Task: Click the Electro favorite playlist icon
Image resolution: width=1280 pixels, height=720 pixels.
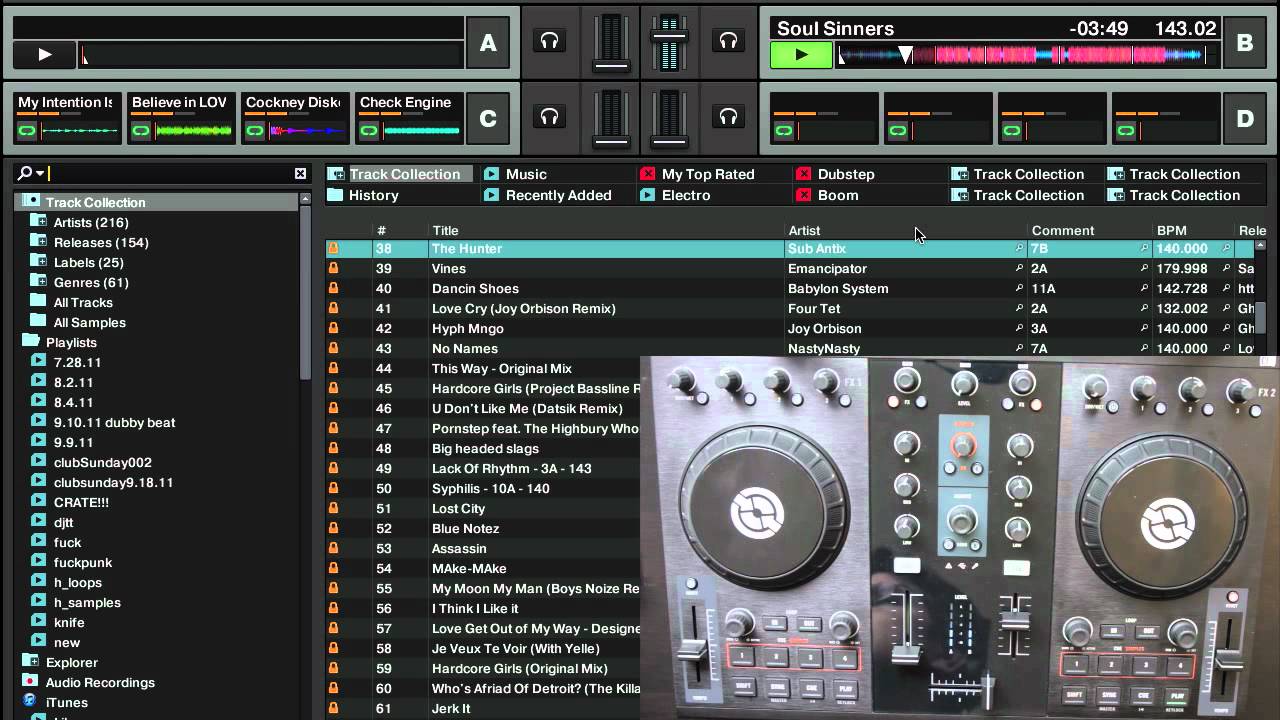Action: tap(647, 195)
